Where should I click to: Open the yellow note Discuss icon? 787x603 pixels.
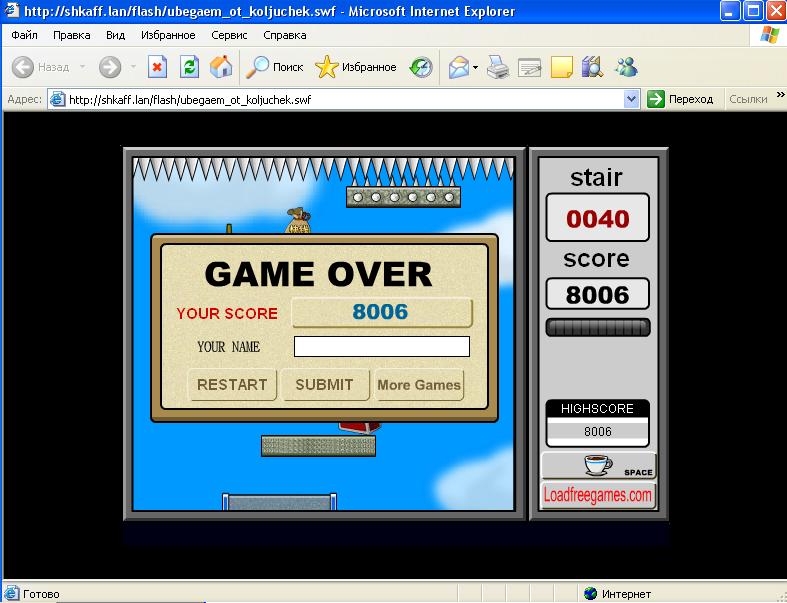click(x=562, y=67)
